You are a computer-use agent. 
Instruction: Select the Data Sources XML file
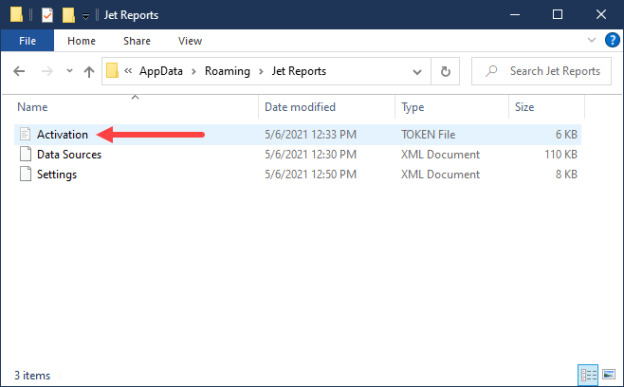[69, 154]
